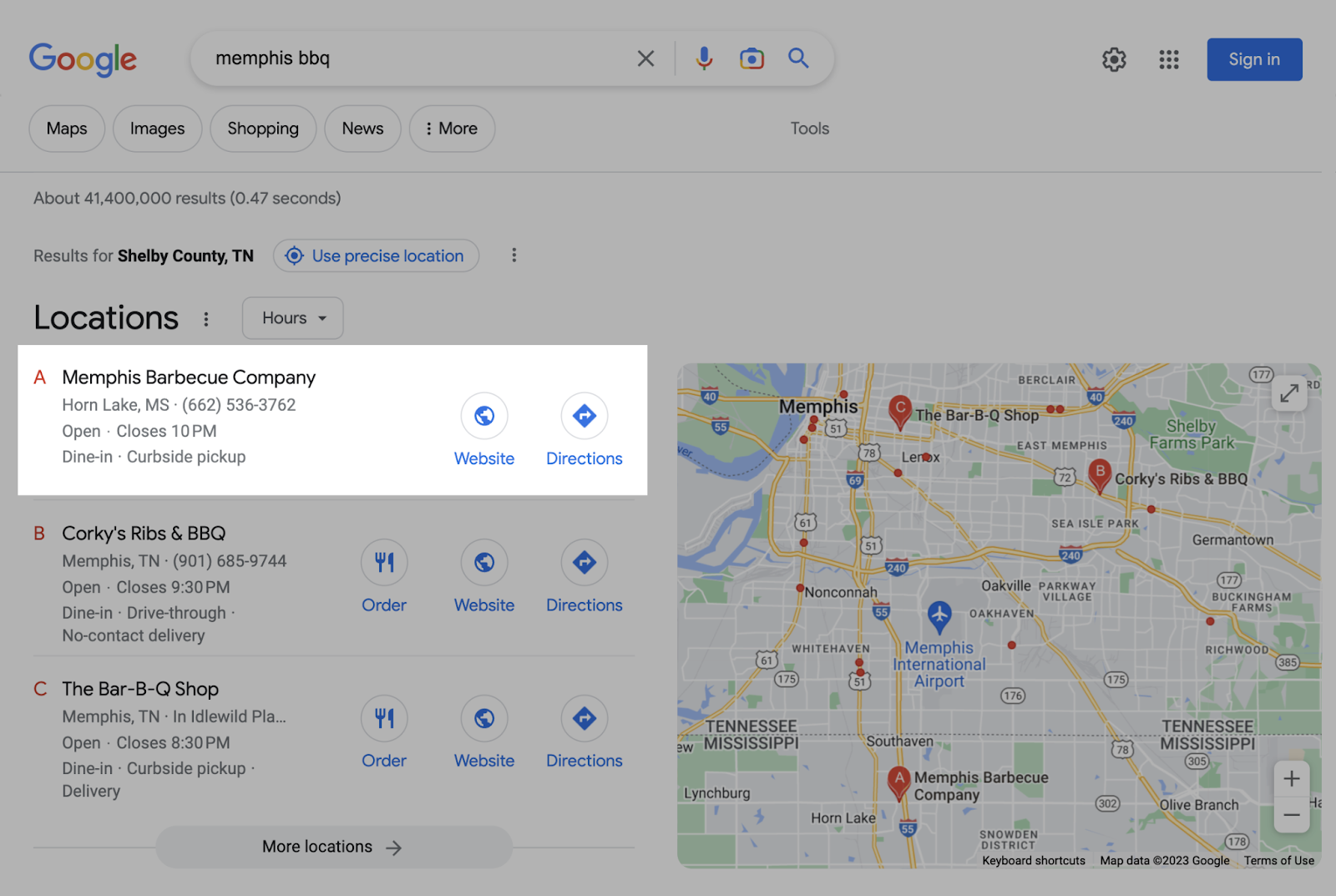Expand the More search filters menu
The height and width of the screenshot is (896, 1336).
click(x=452, y=129)
